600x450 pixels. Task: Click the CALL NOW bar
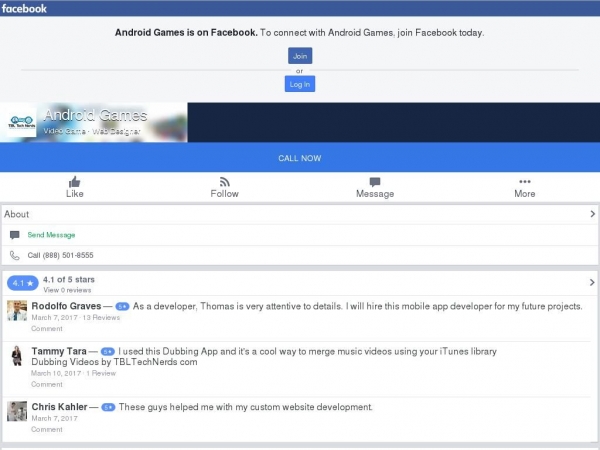[x=300, y=158]
